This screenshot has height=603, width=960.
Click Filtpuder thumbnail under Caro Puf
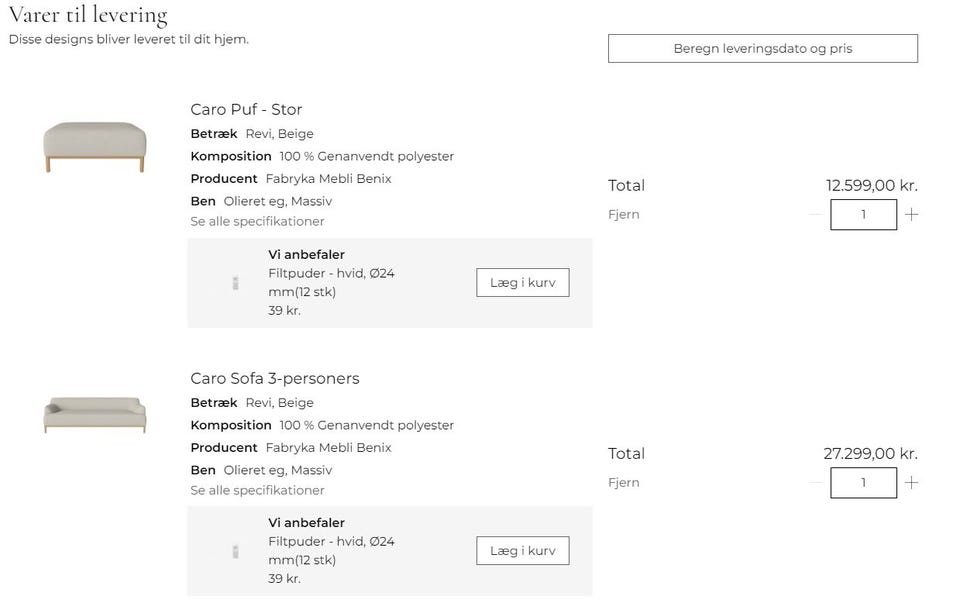point(235,283)
